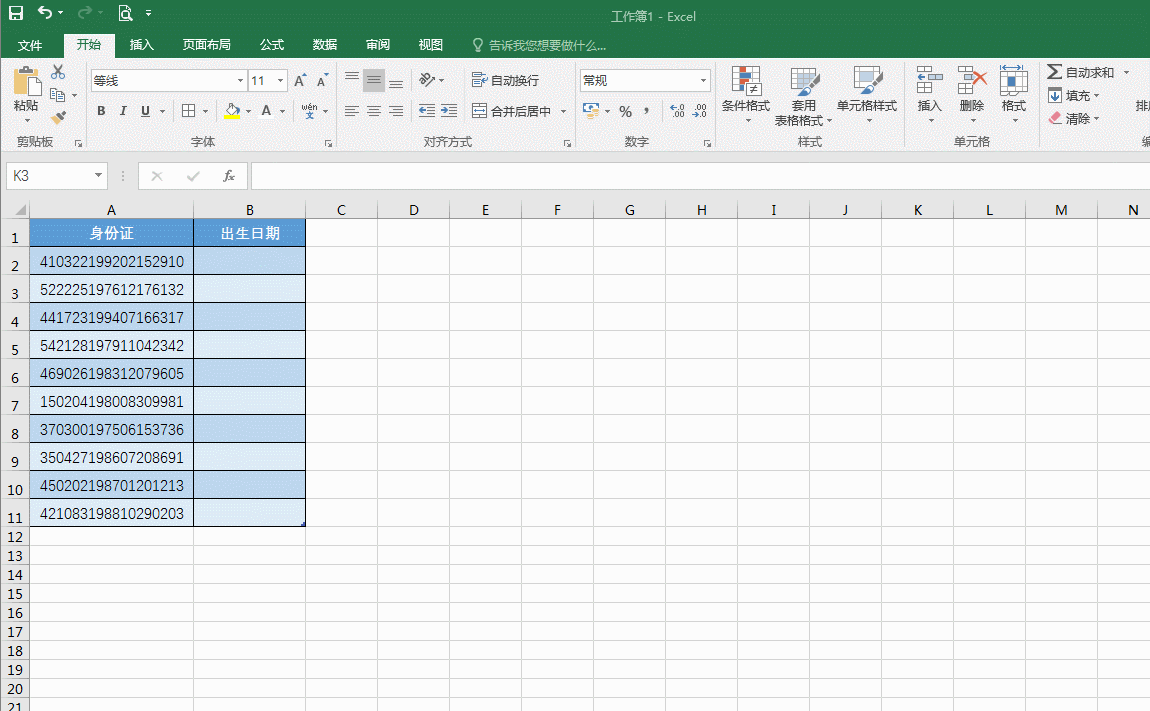
Task: Click the Tell me (告诉我您想要做什么) box
Action: click(539, 45)
